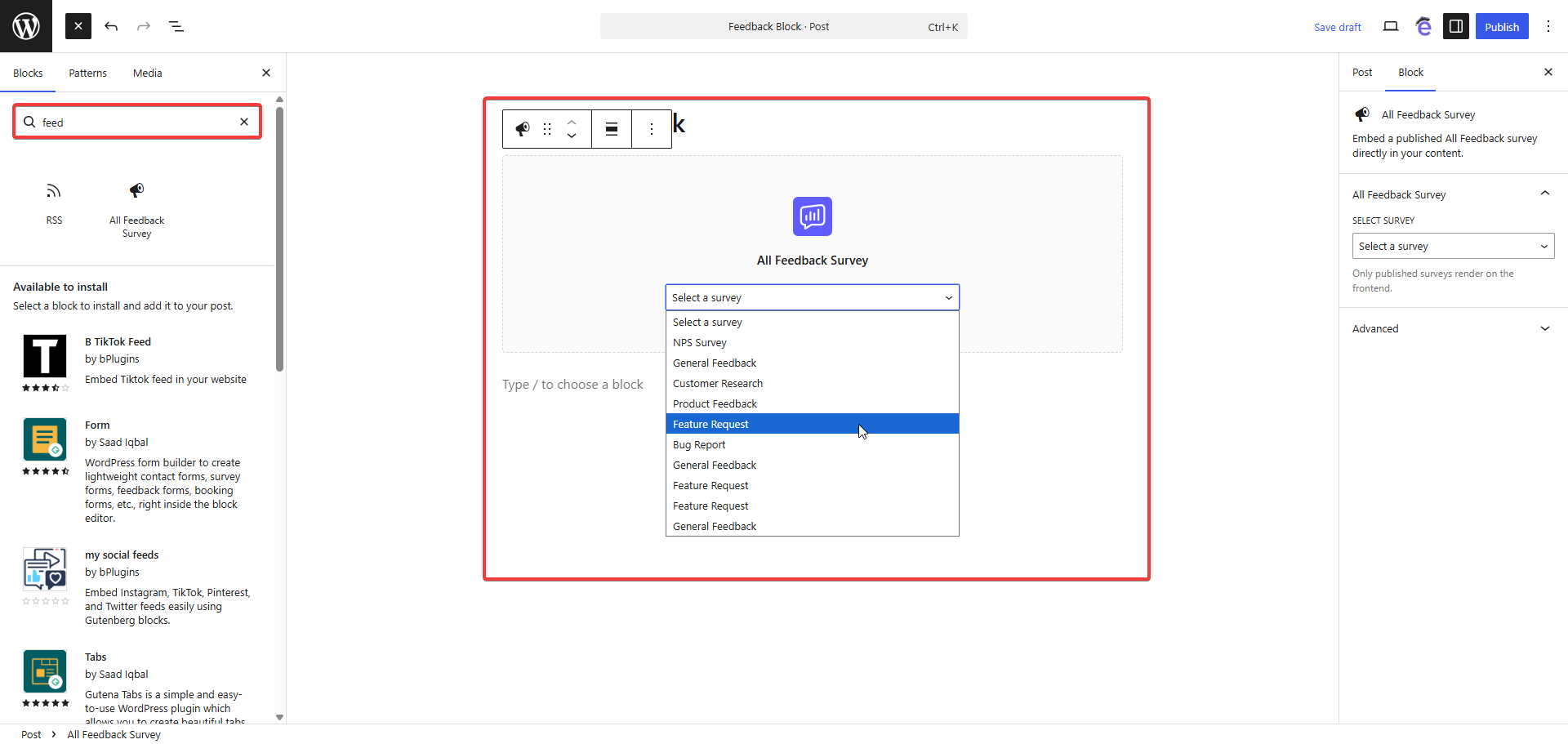
Task: Click 'Type / to choose a block' paragraph
Action: click(572, 385)
